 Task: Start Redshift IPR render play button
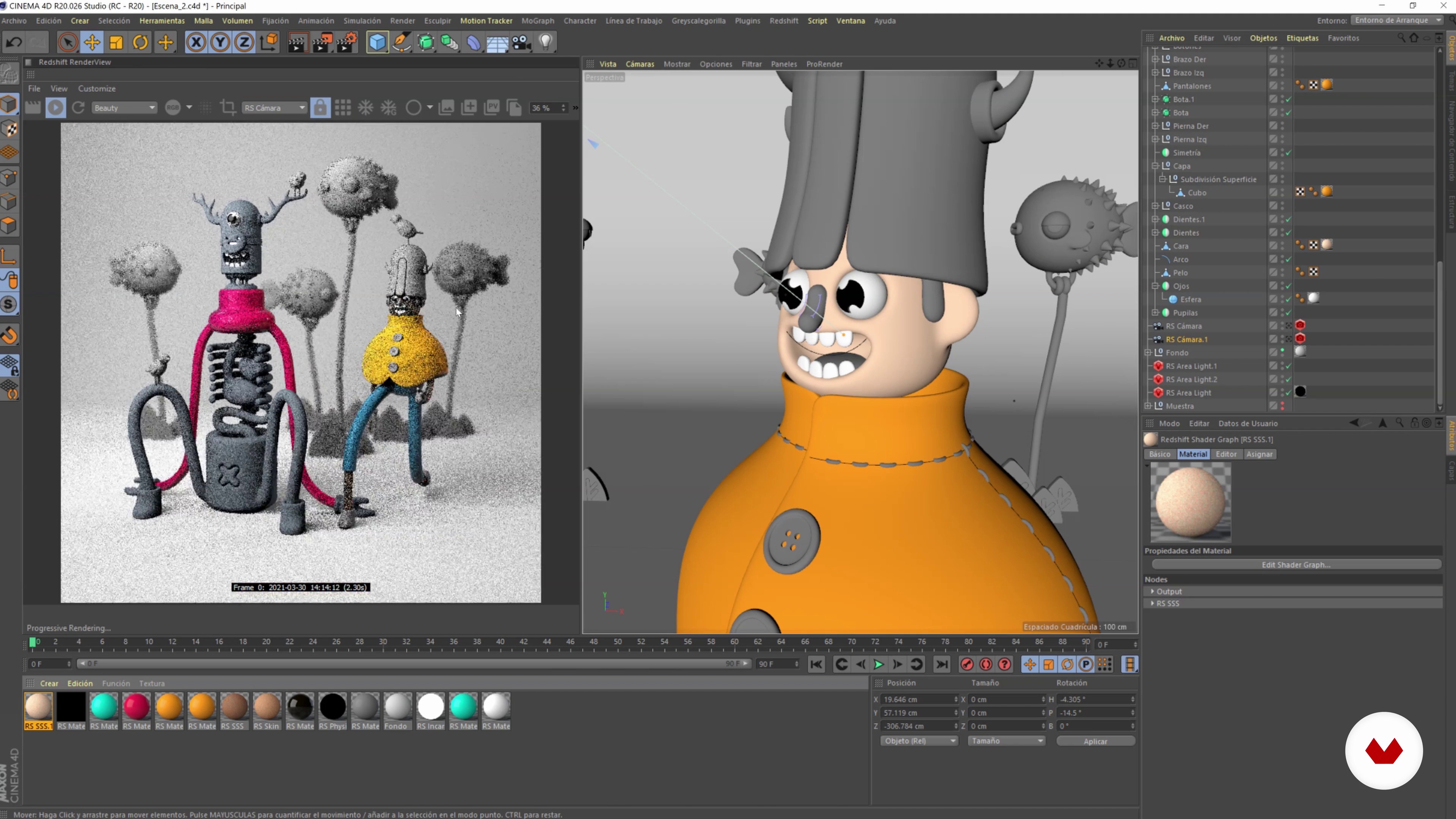coord(55,107)
